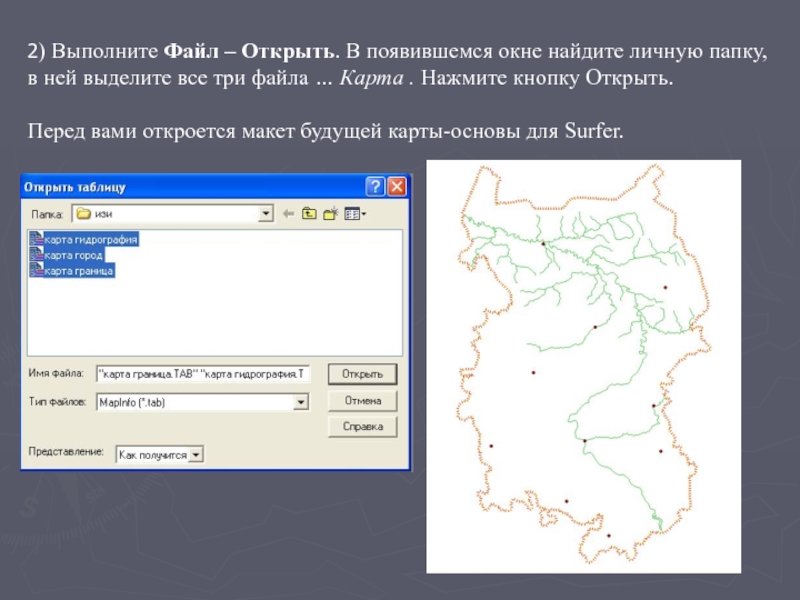Click the map preview image
800x600 pixels.
[583, 366]
